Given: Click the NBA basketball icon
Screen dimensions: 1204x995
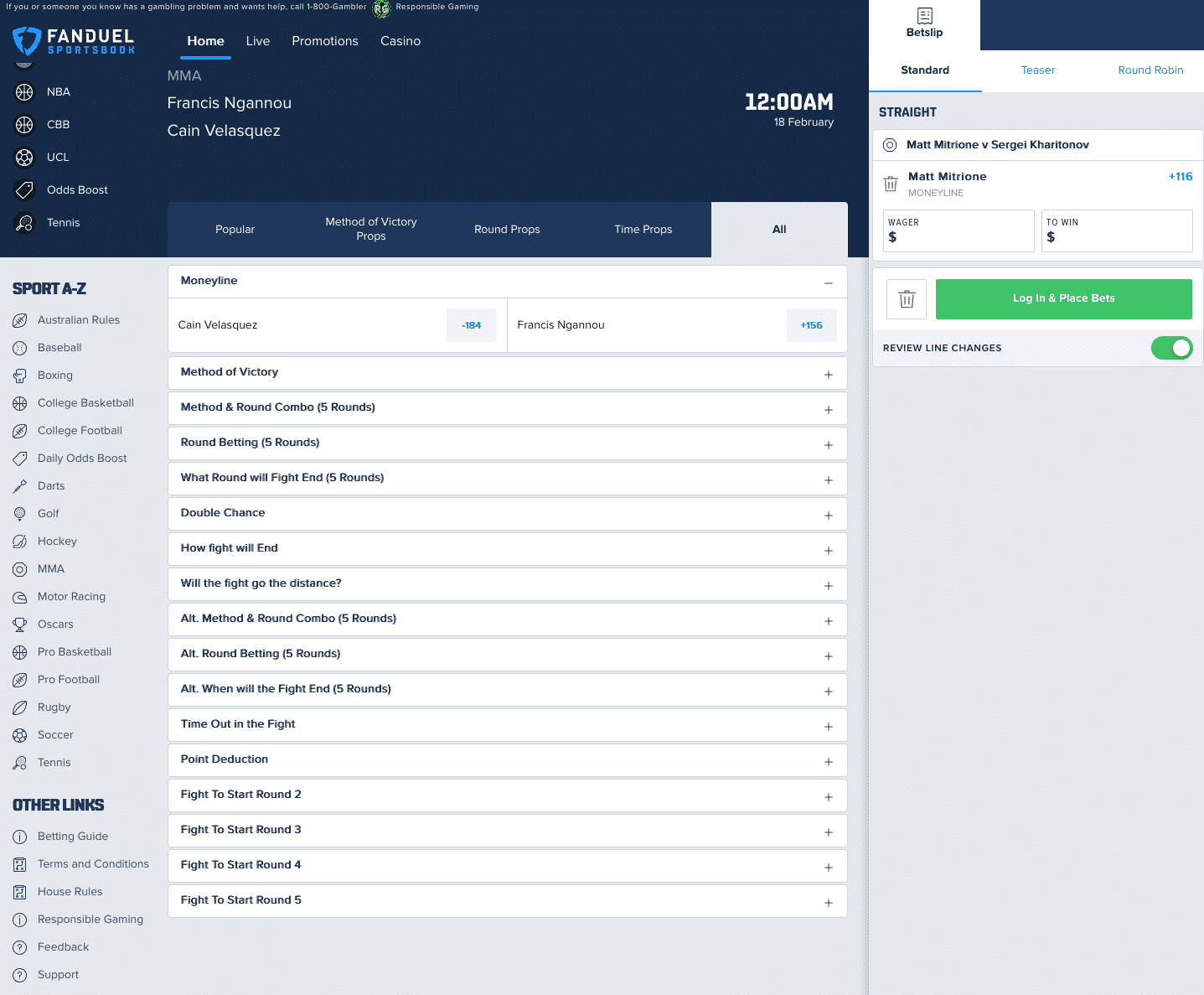Looking at the screenshot, I should click(x=24, y=92).
